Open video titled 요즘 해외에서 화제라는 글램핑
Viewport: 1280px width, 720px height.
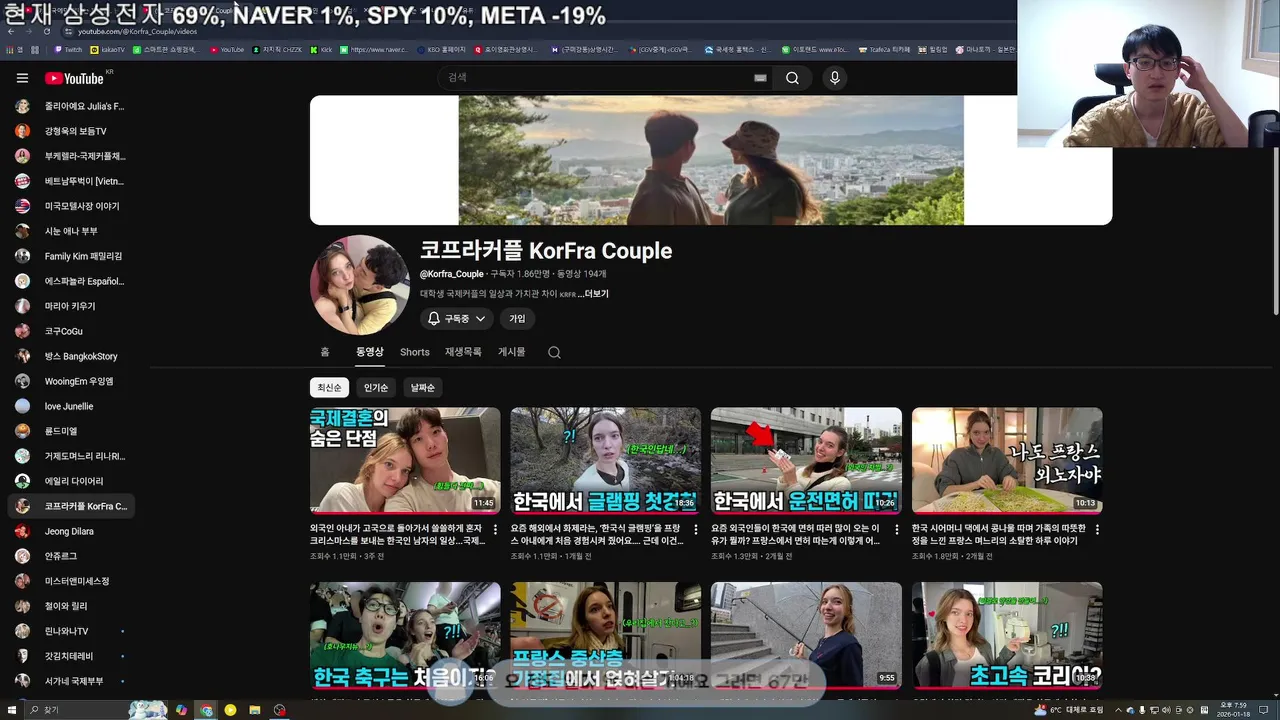tap(598, 534)
